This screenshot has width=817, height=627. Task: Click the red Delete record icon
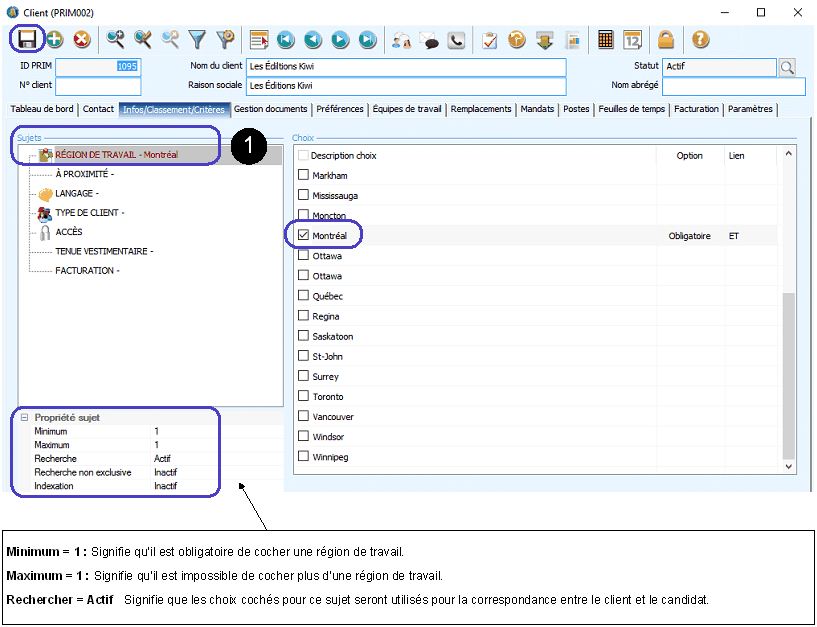click(81, 40)
